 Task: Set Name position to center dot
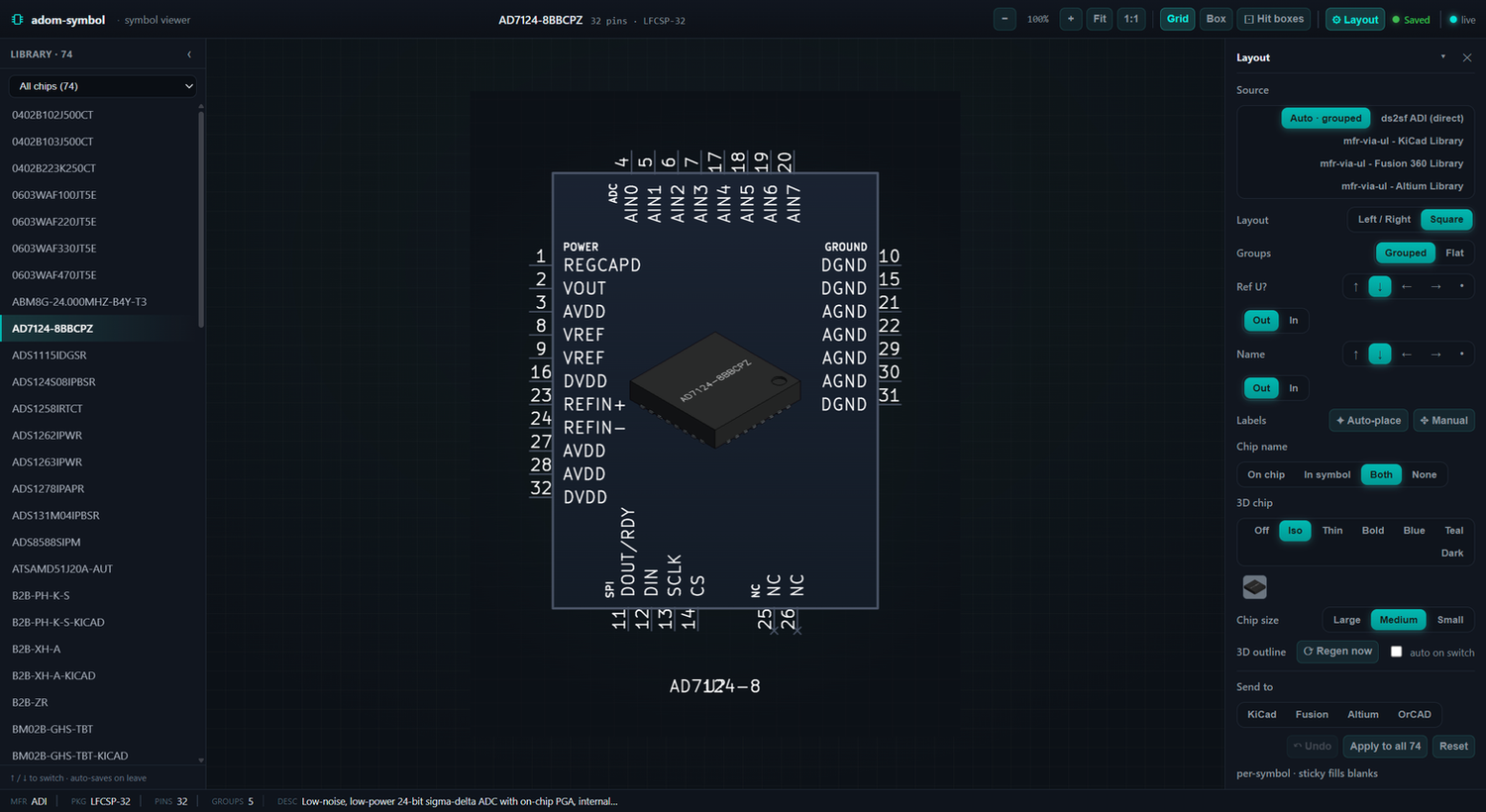point(1461,355)
